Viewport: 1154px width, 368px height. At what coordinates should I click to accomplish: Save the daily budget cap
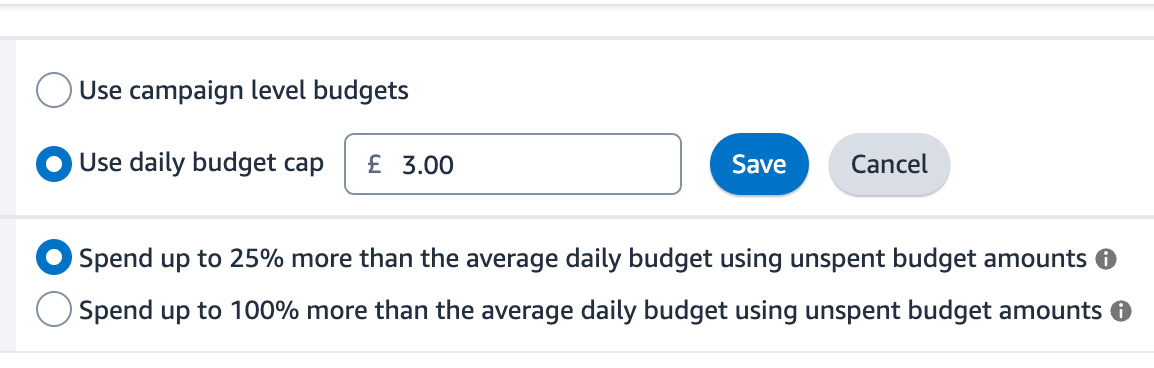pos(759,164)
